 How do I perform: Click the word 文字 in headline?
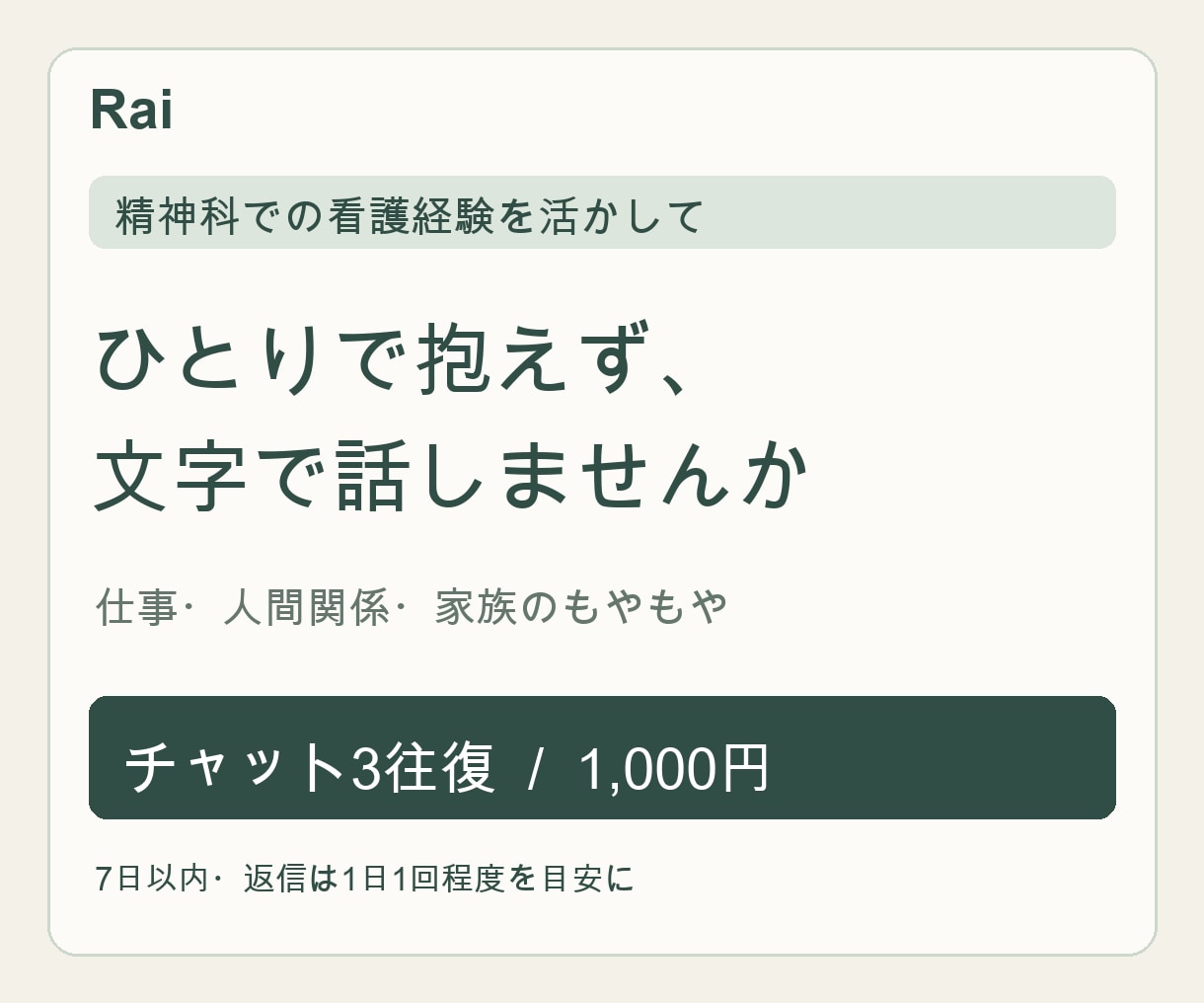tap(170, 476)
